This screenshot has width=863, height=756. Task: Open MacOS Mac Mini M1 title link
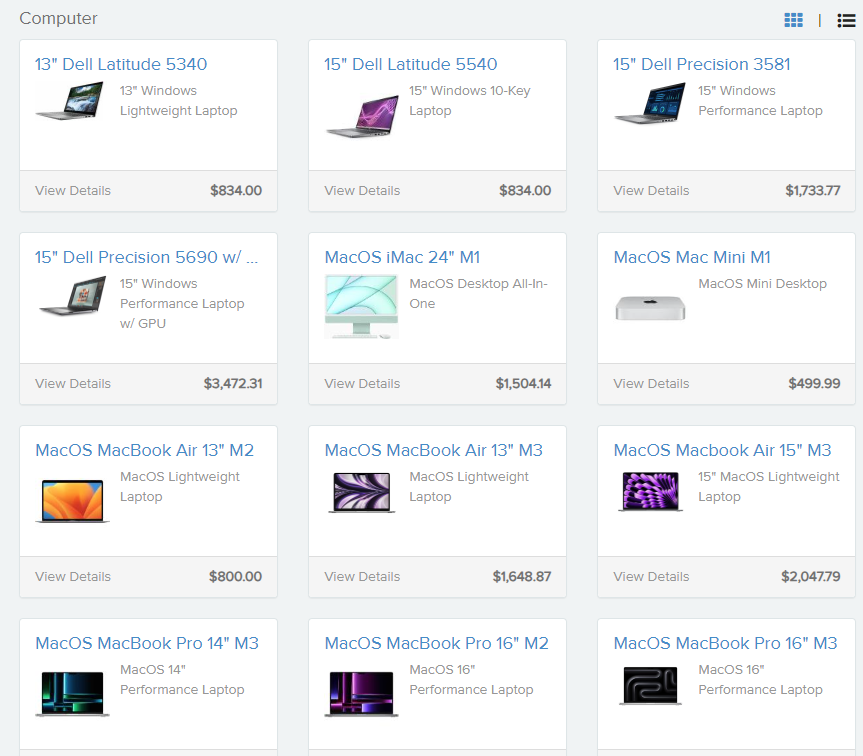(692, 258)
